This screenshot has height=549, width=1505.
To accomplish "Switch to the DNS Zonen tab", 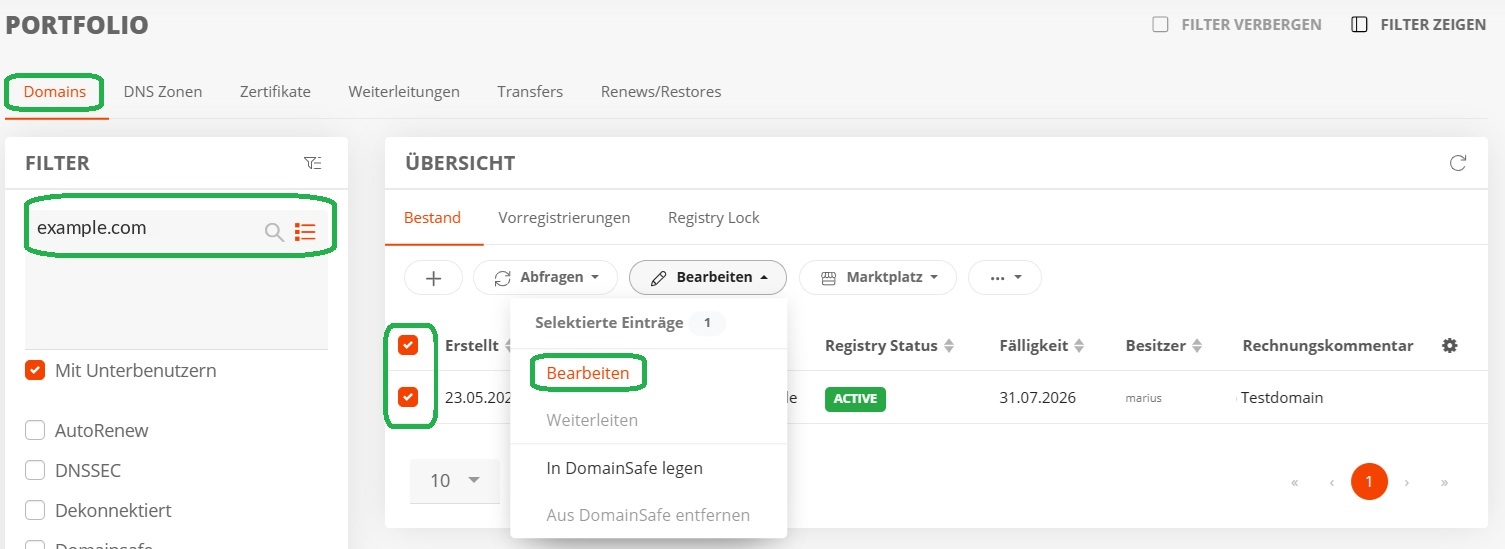I will pos(163,92).
